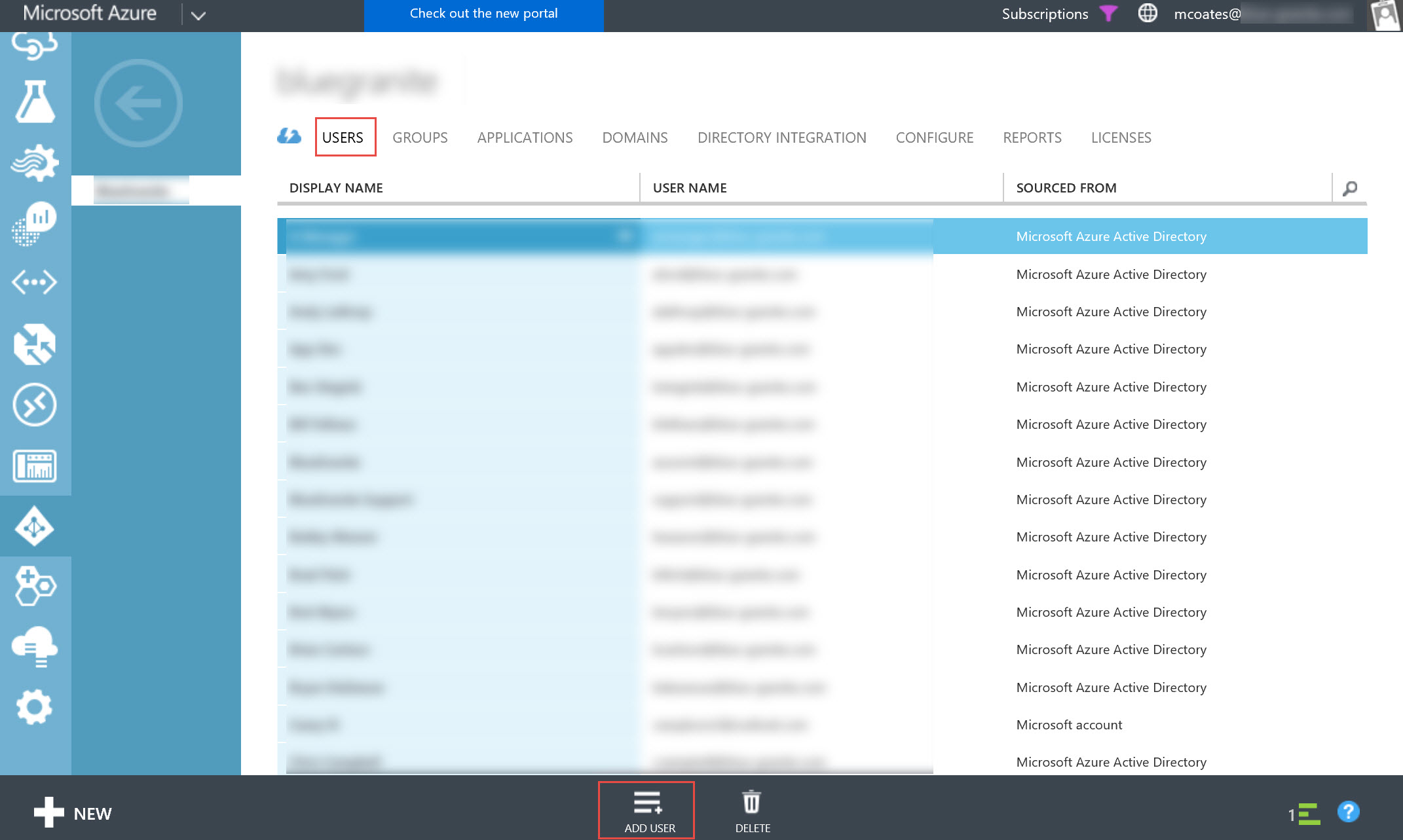Open the Machine Learning flask icon in sidebar
The height and width of the screenshot is (840, 1403).
click(35, 102)
